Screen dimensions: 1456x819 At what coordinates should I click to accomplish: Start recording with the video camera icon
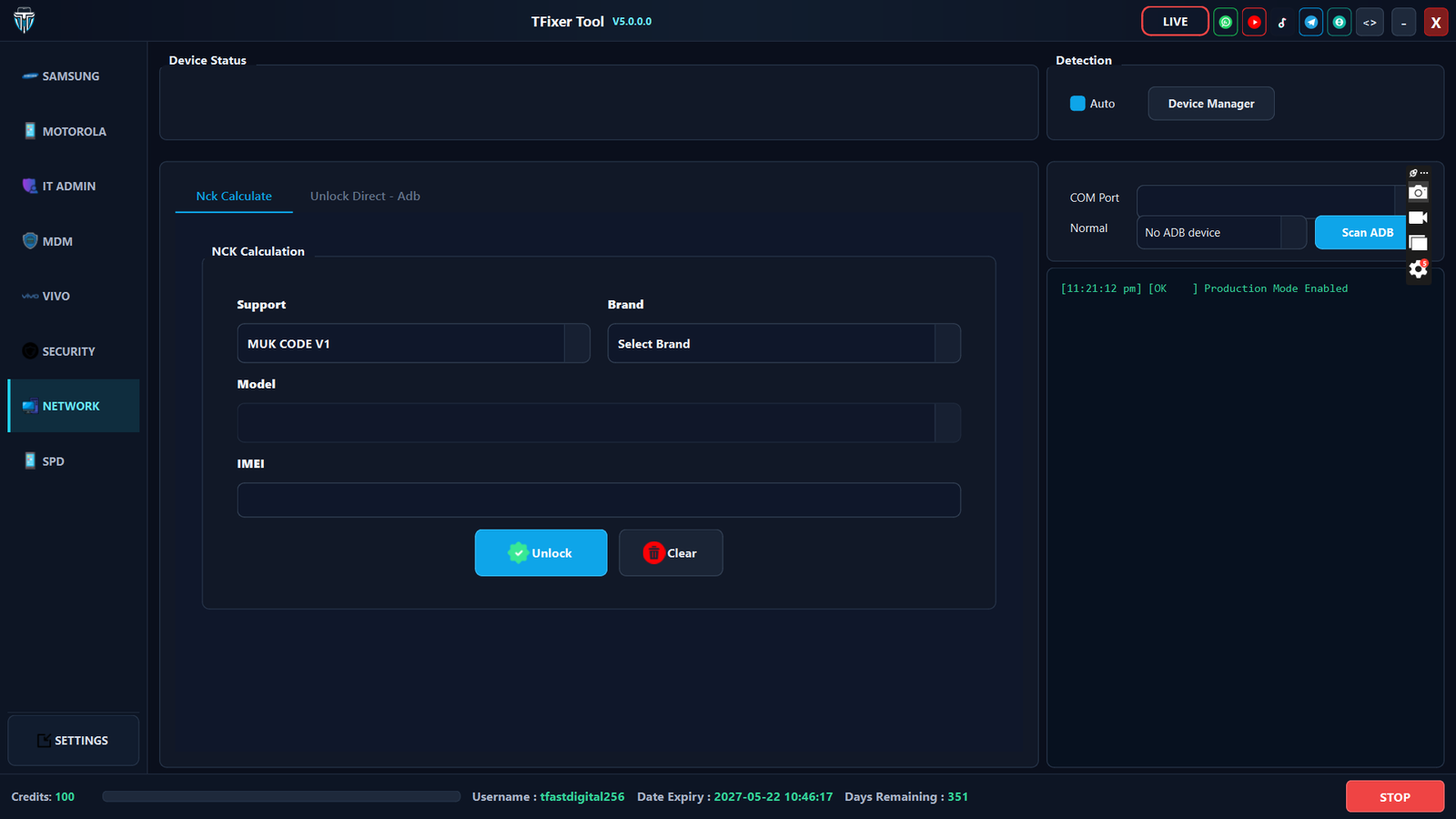[x=1418, y=217]
